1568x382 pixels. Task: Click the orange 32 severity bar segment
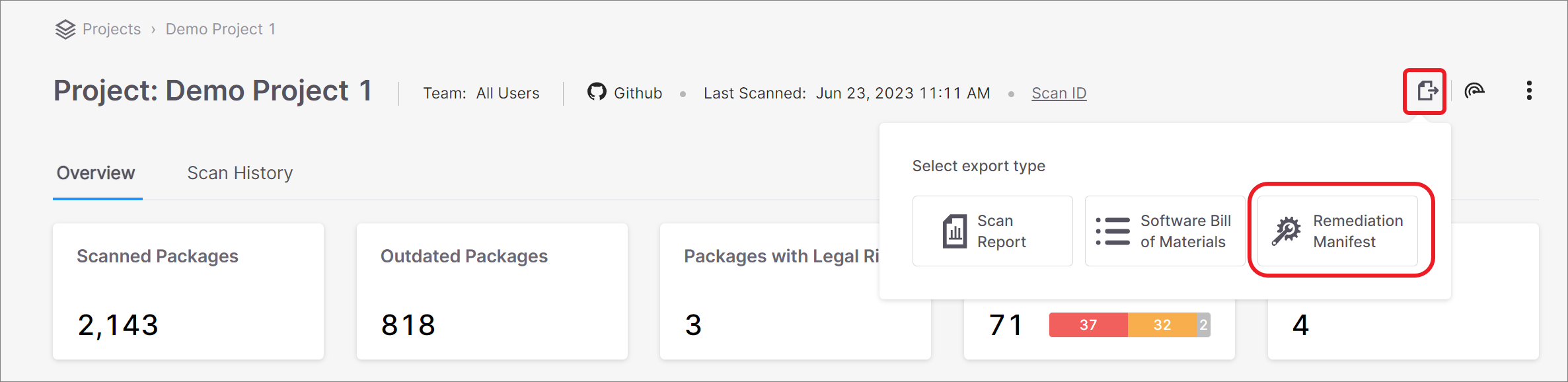pos(1162,325)
